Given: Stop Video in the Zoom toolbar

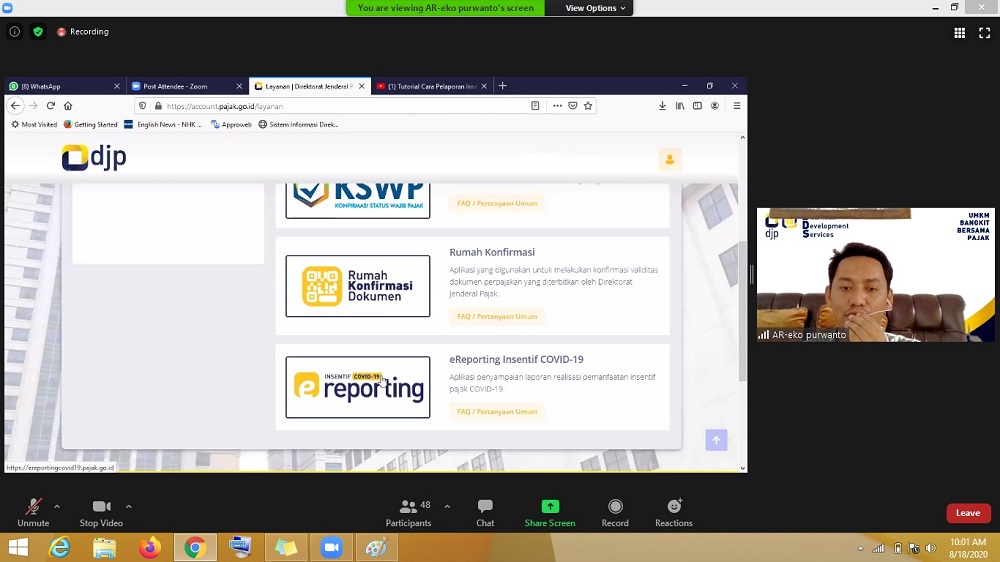Looking at the screenshot, I should pyautogui.click(x=101, y=513).
